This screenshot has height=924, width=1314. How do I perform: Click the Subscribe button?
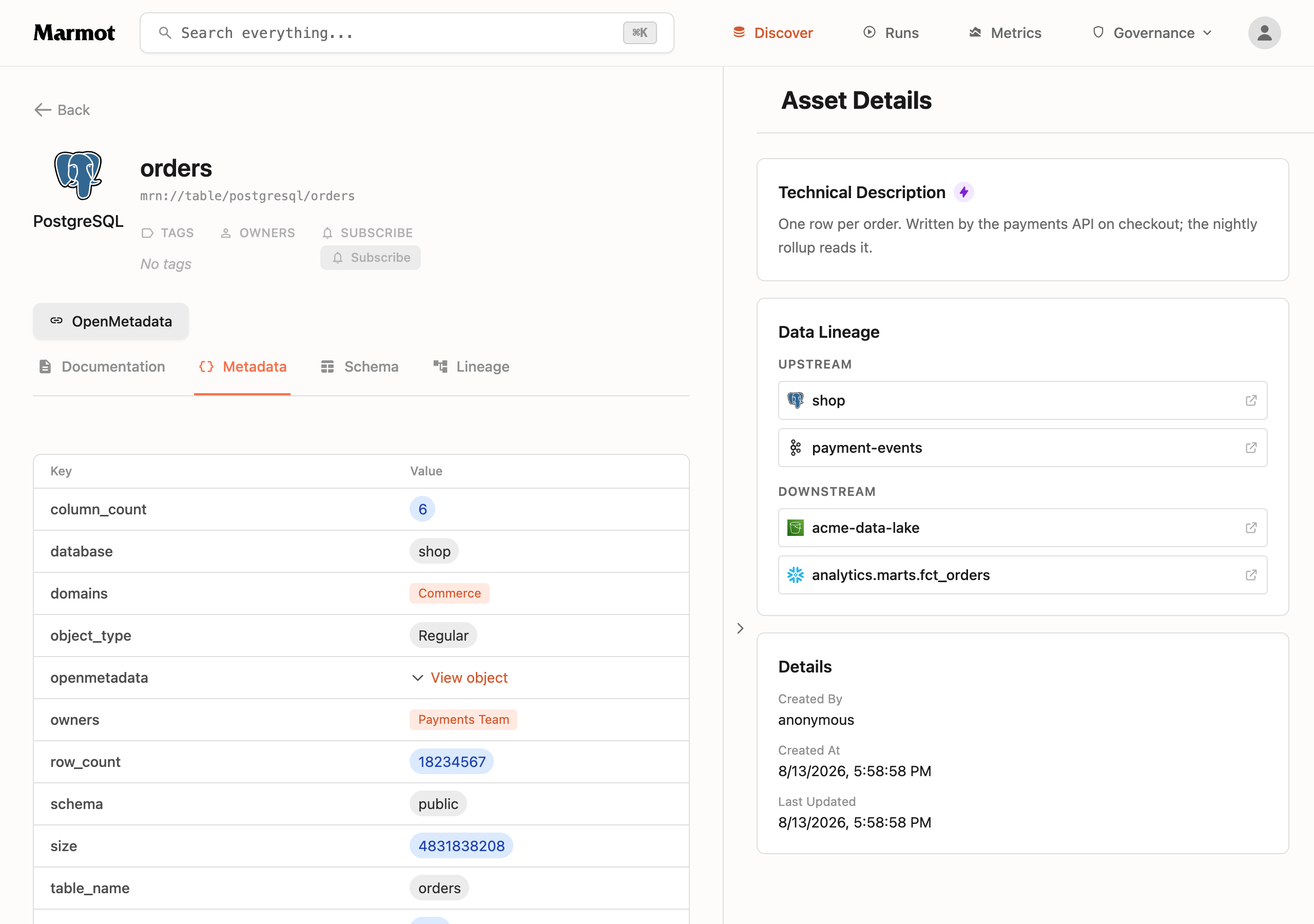(x=371, y=258)
